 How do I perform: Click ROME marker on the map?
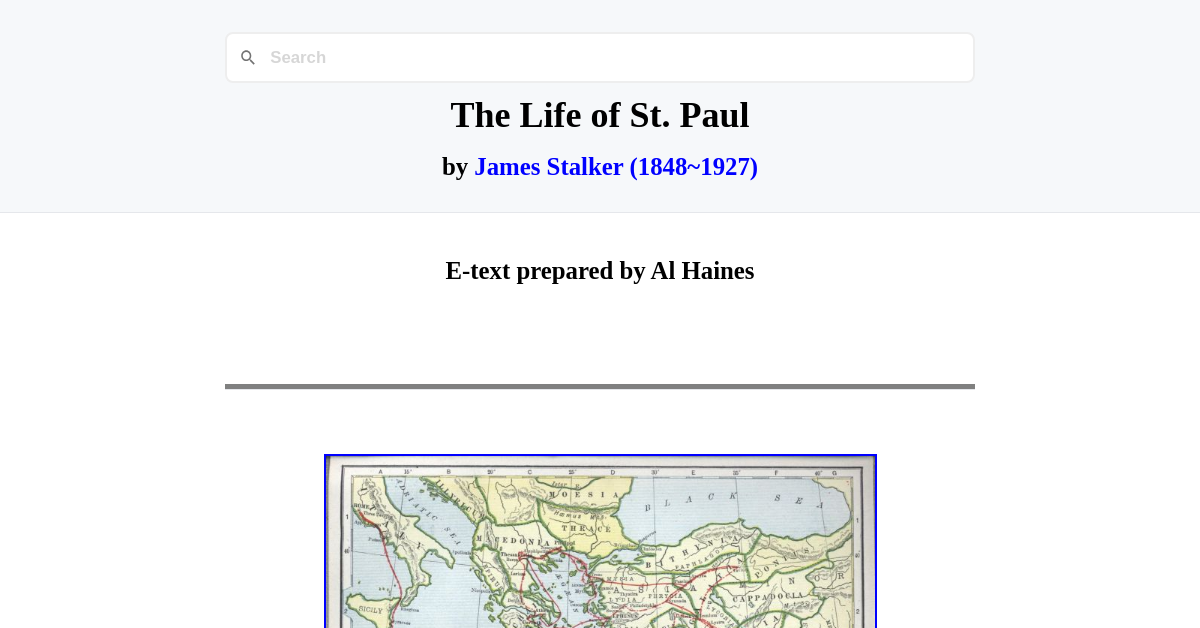pos(362,507)
